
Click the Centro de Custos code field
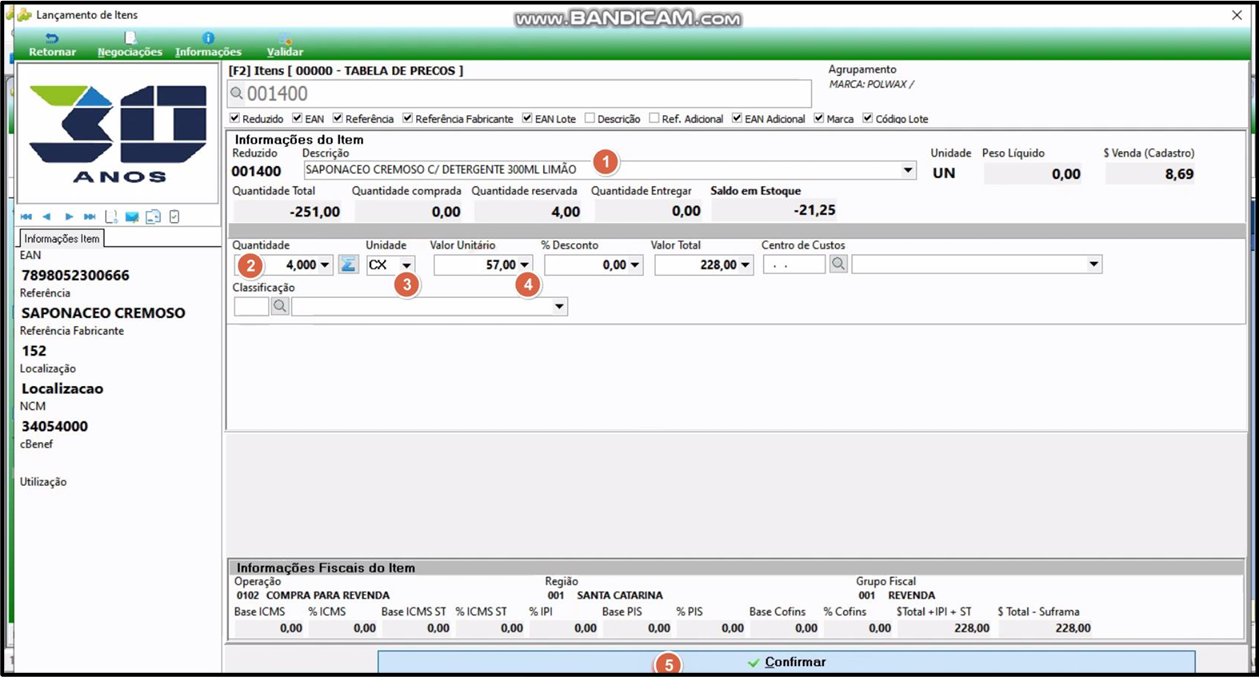pos(794,265)
